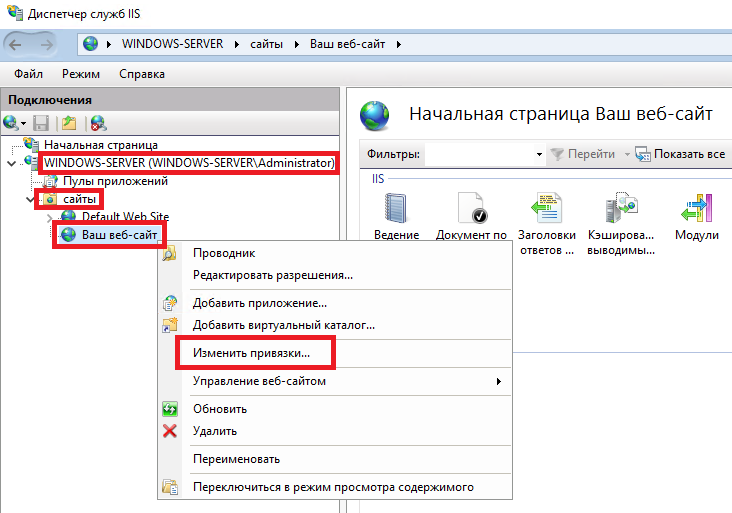
Task: Click the virtual directory folder icon in menu
Action: point(170,325)
